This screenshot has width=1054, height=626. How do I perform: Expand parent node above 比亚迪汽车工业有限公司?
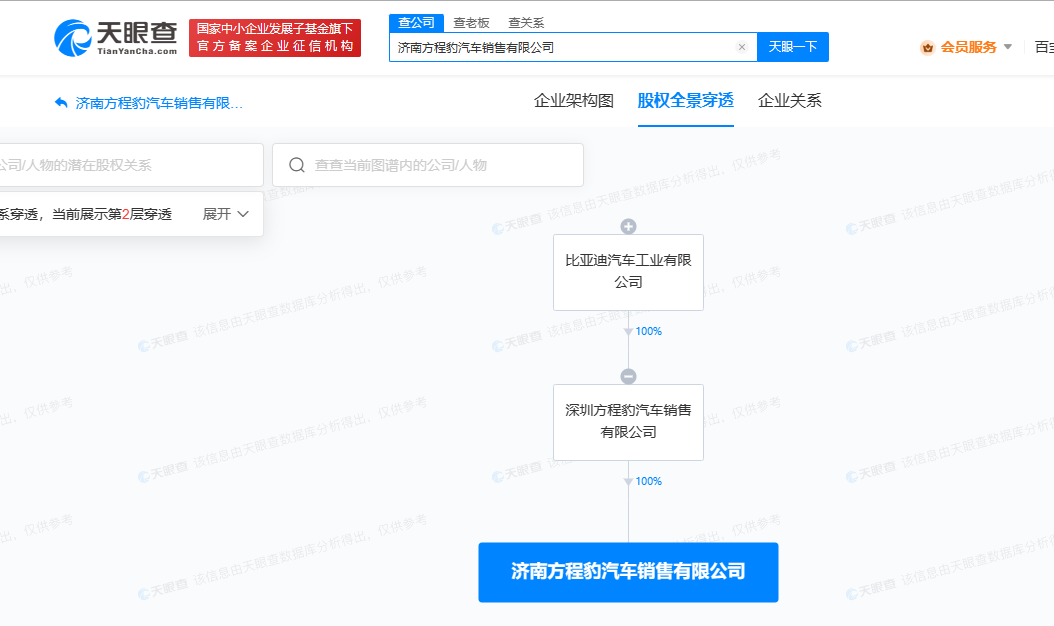[x=628, y=226]
